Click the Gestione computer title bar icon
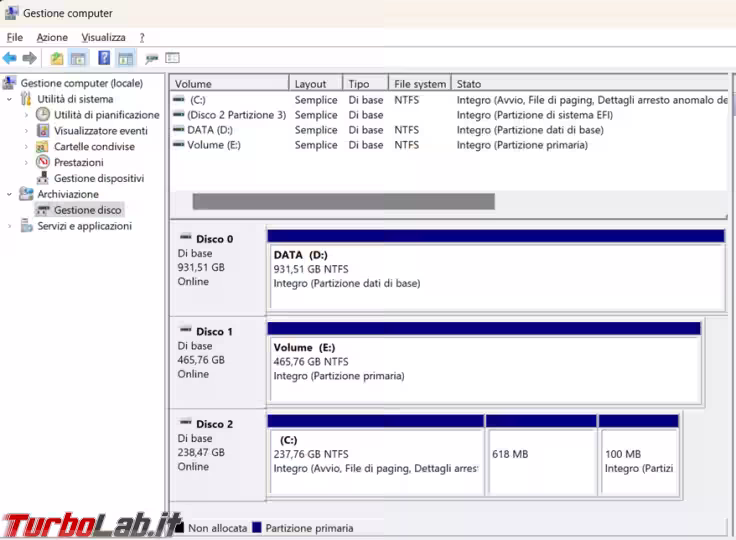The height and width of the screenshot is (540, 736). point(11,13)
